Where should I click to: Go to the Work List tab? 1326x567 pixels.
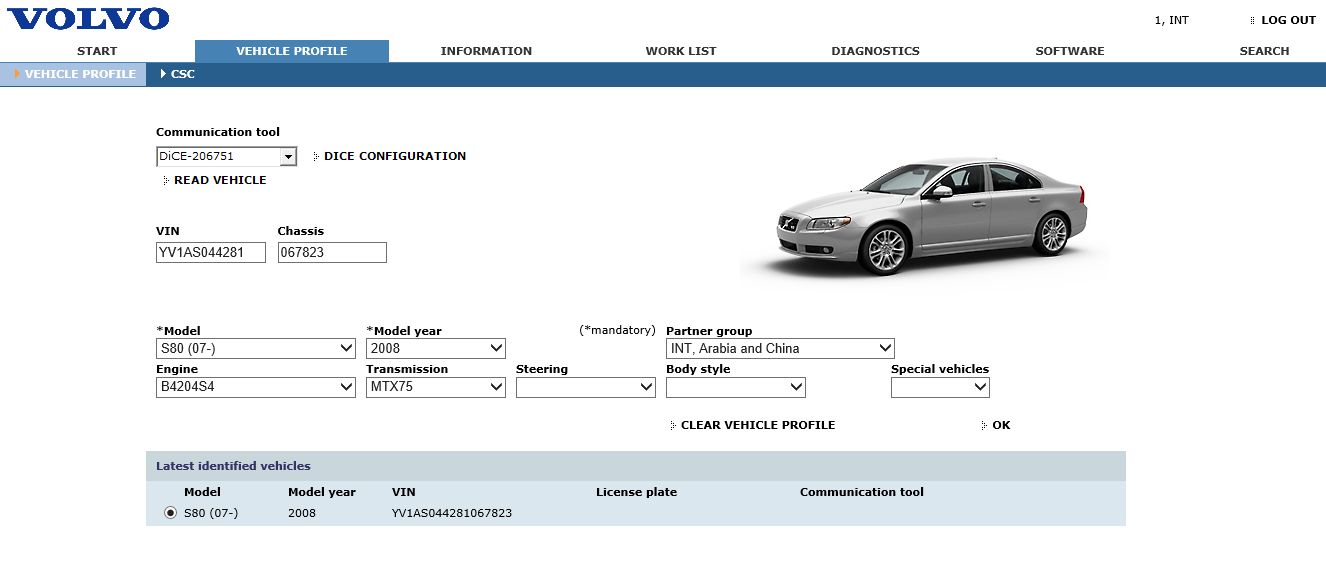pyautogui.click(x=681, y=51)
